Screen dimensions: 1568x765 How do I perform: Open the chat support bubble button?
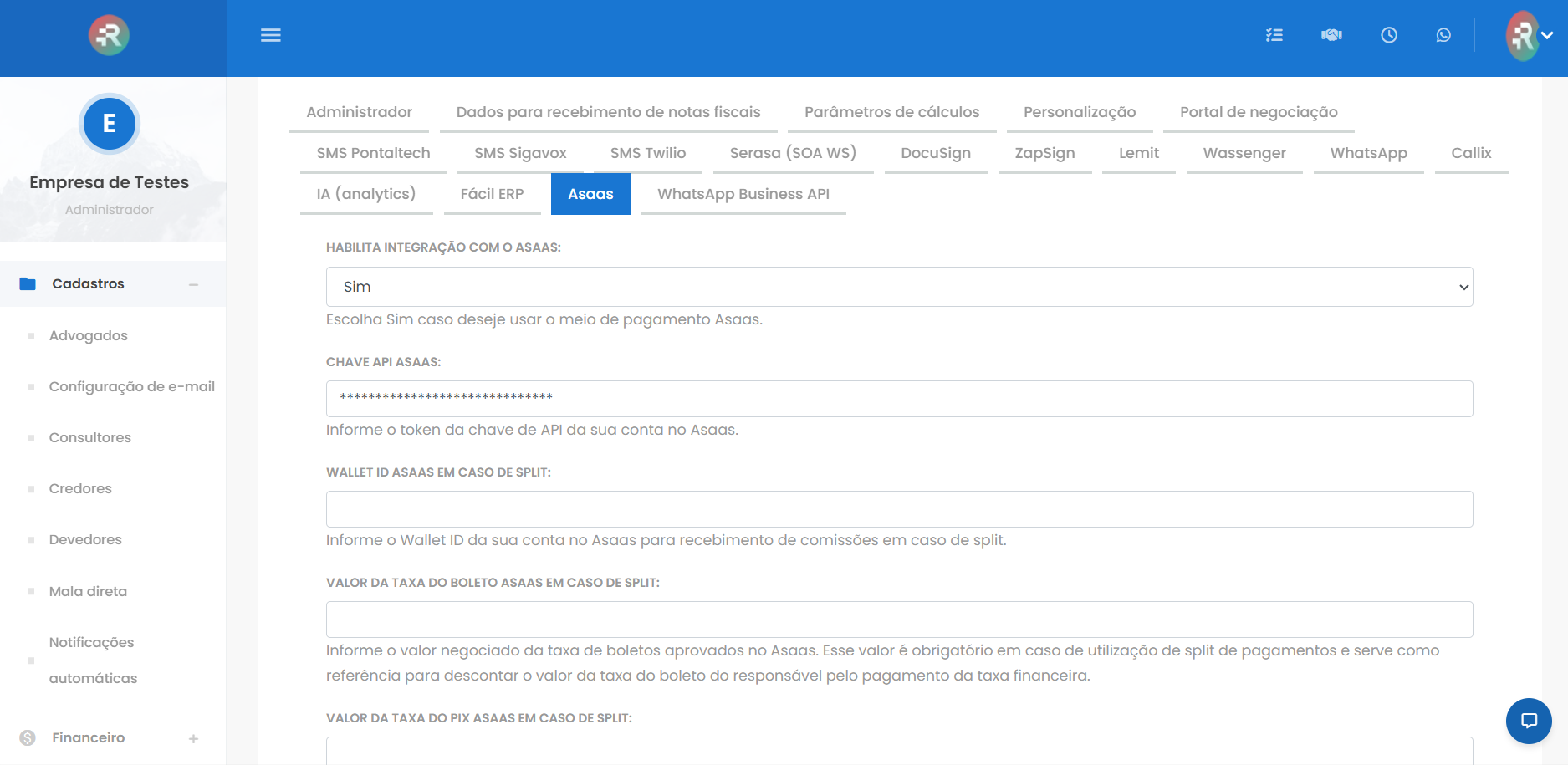point(1529,721)
